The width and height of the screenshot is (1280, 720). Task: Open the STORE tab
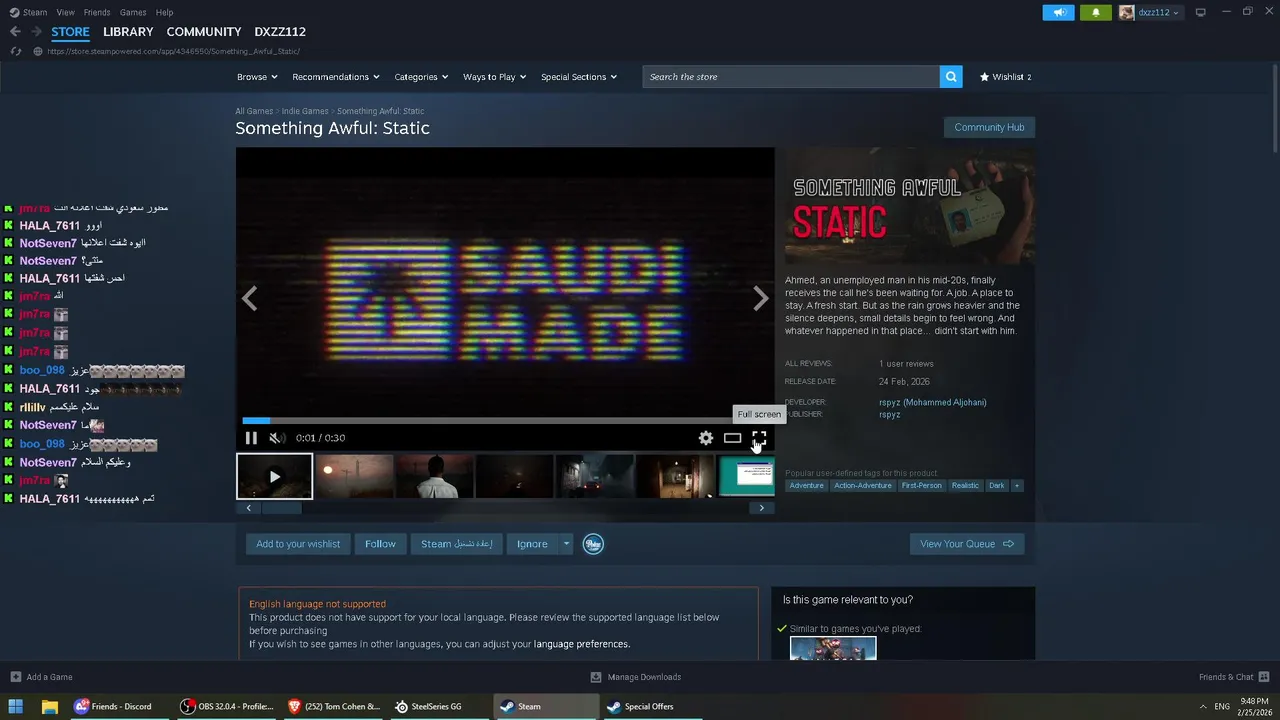70,32
